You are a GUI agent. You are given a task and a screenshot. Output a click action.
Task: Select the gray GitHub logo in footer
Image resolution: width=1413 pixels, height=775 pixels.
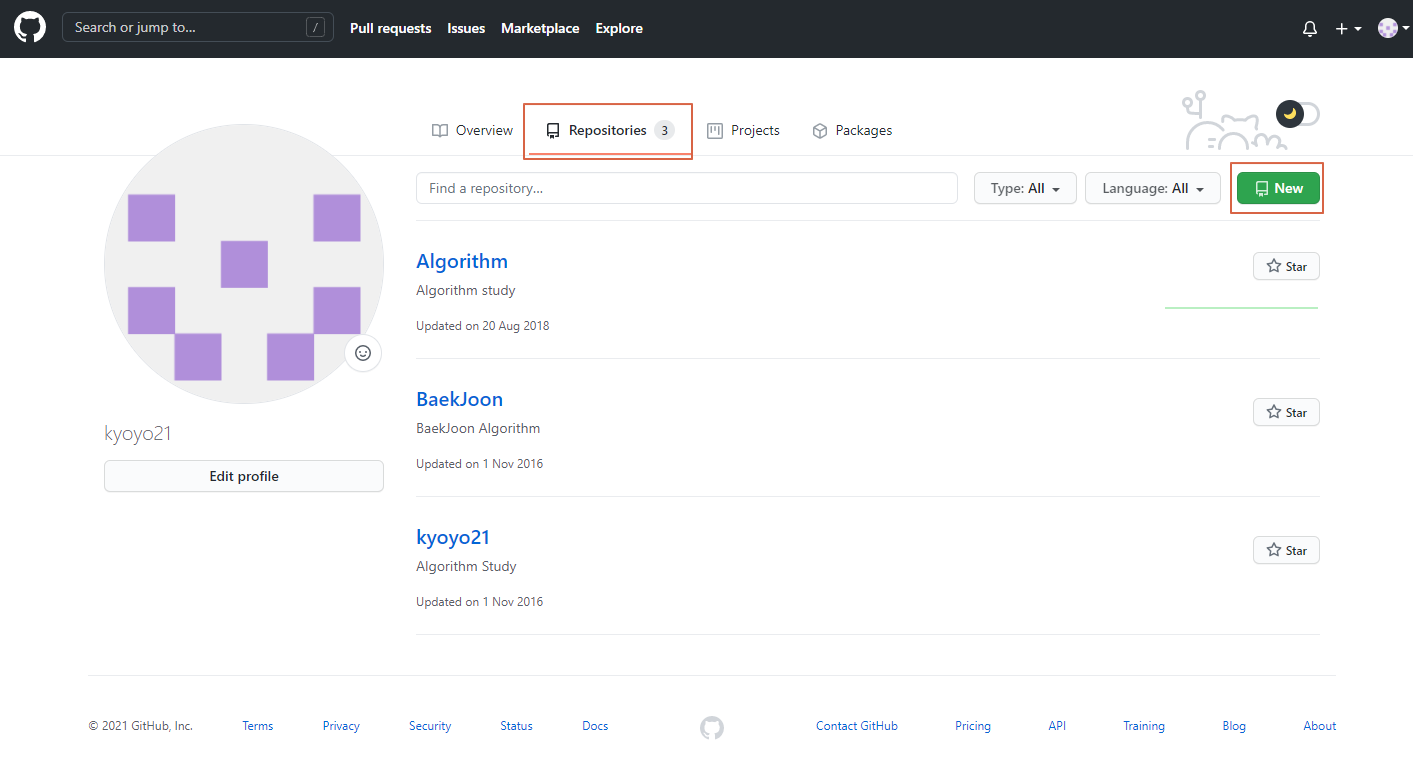point(711,727)
